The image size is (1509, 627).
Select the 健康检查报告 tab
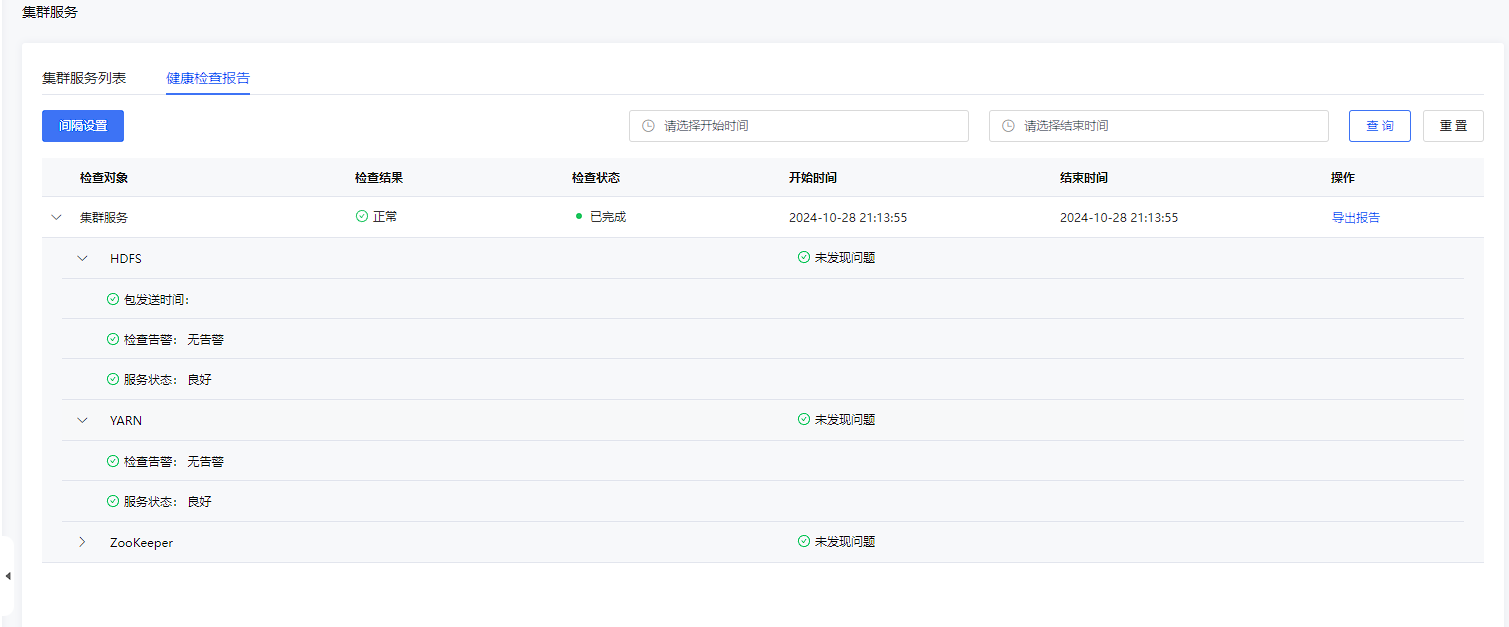208,78
